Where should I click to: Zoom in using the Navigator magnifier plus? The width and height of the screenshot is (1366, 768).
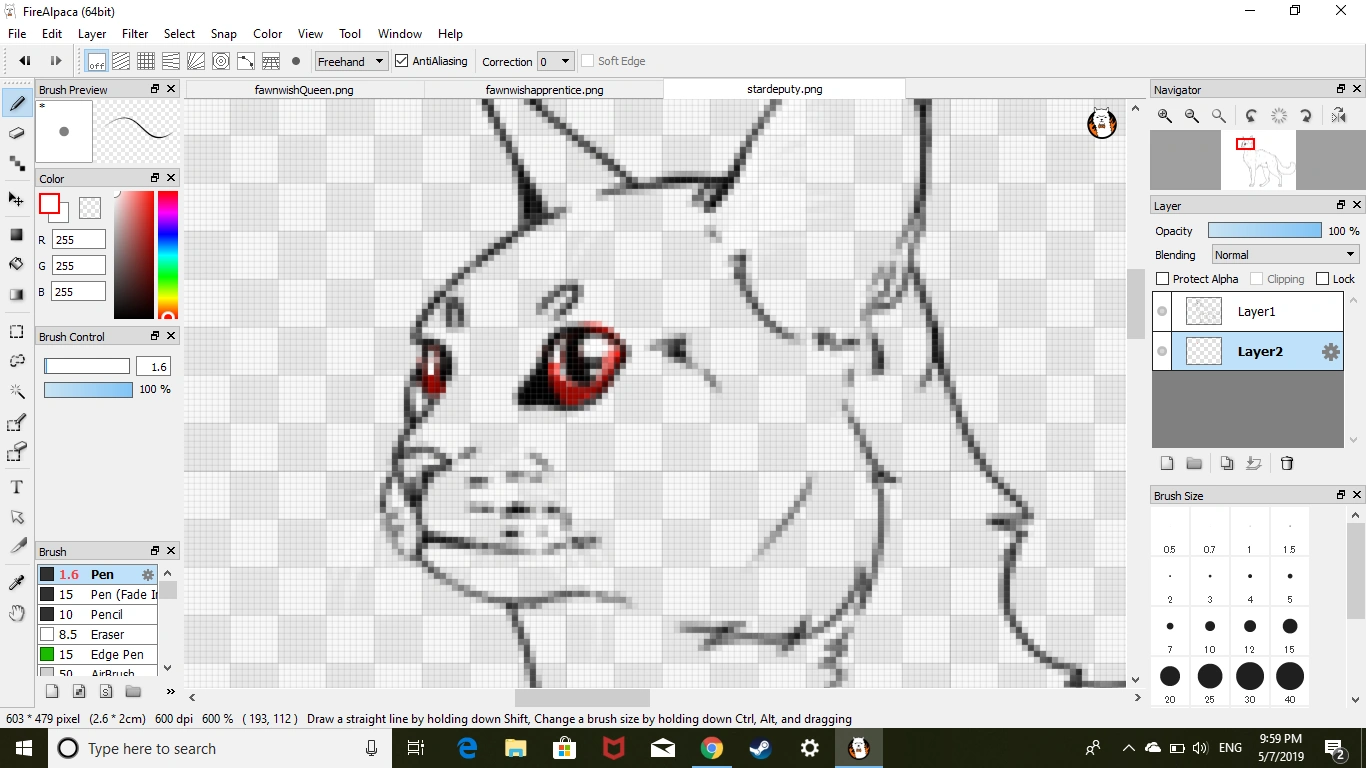[1165, 116]
